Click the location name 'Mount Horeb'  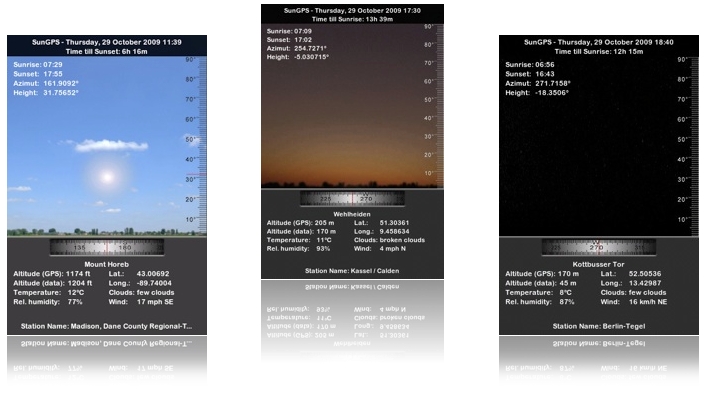click(x=107, y=265)
